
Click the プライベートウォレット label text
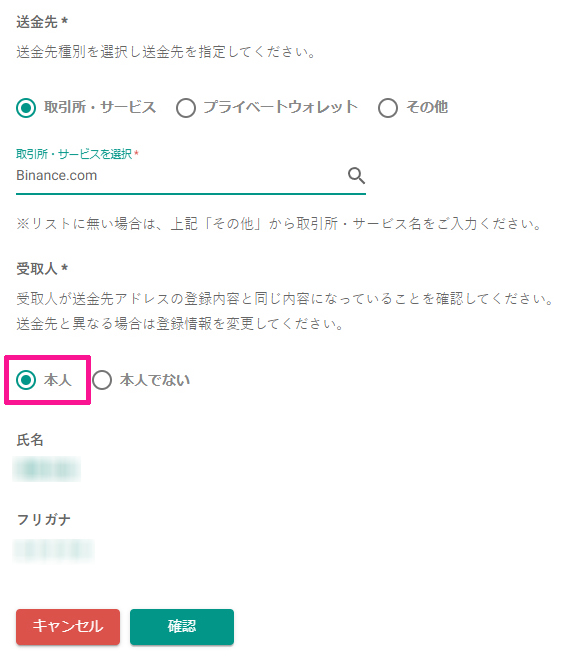coord(280,107)
